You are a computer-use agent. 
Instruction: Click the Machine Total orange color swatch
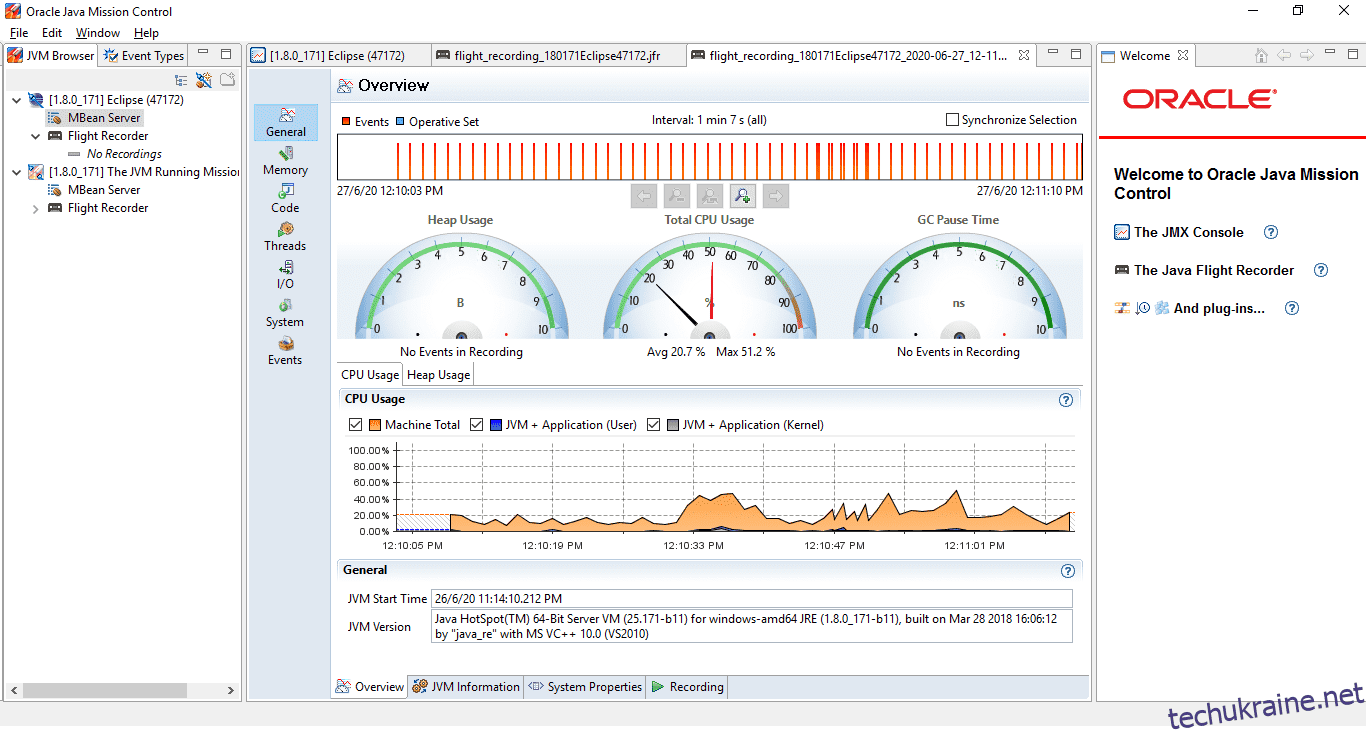[375, 425]
